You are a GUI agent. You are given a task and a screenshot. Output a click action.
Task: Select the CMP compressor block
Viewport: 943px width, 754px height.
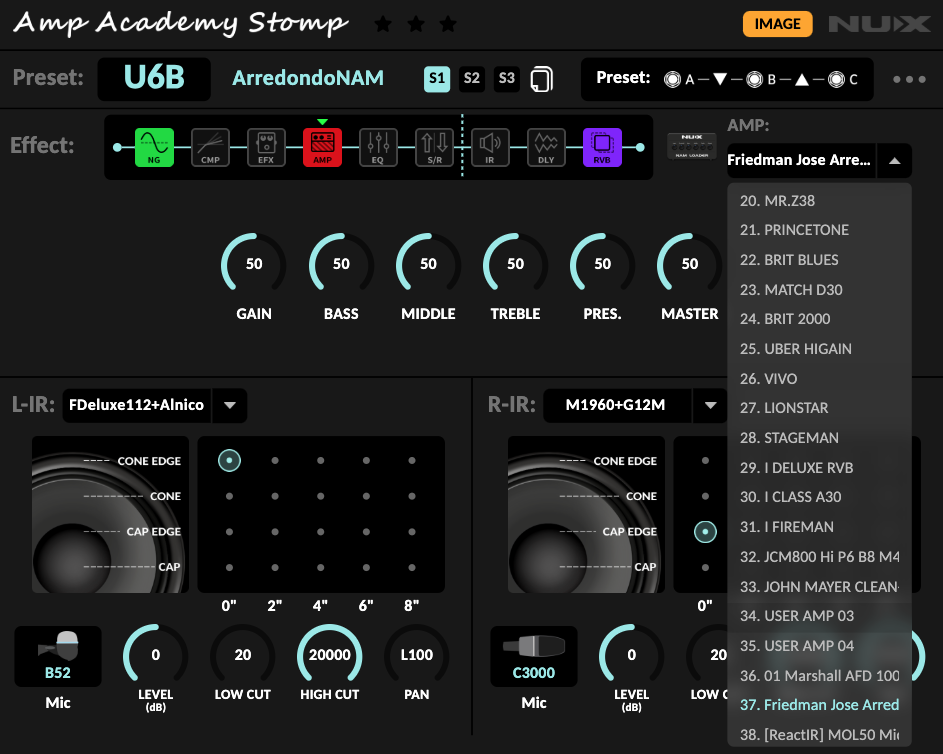tap(210, 147)
